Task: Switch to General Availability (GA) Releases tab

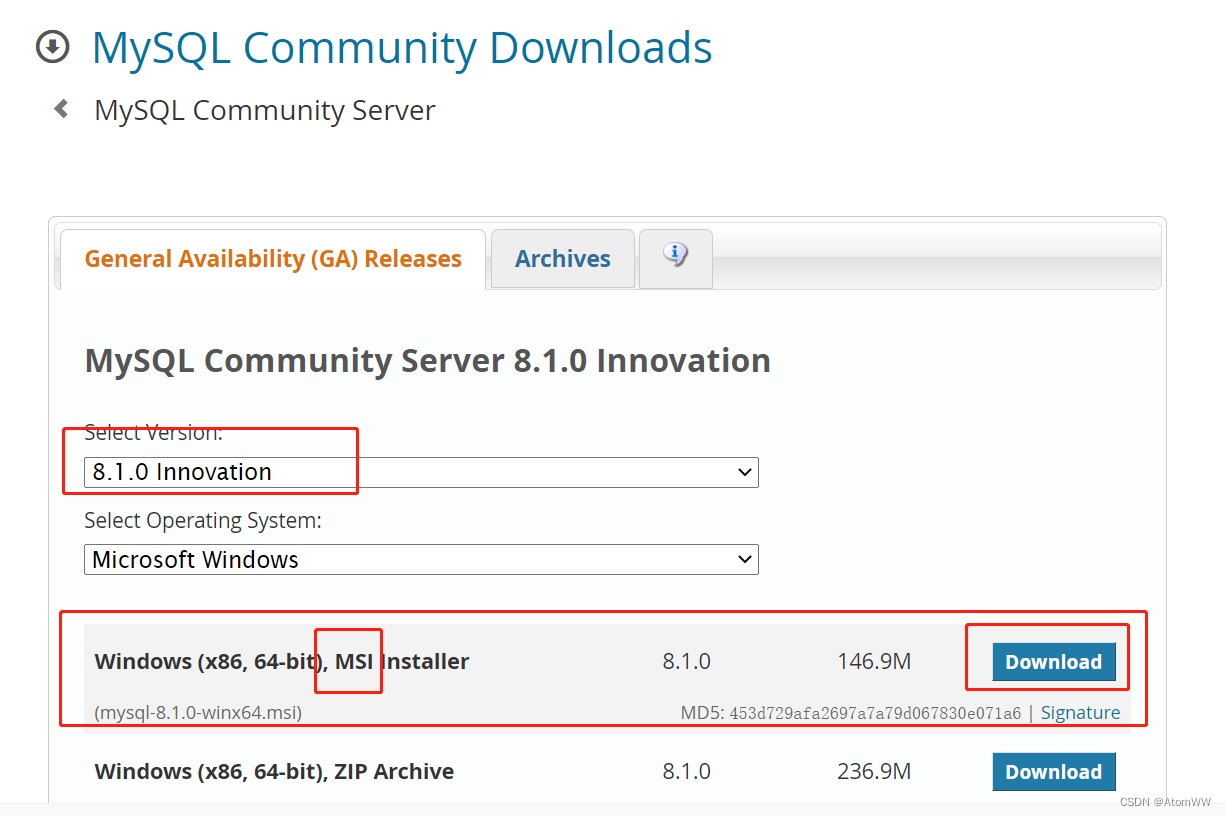Action: (273, 259)
